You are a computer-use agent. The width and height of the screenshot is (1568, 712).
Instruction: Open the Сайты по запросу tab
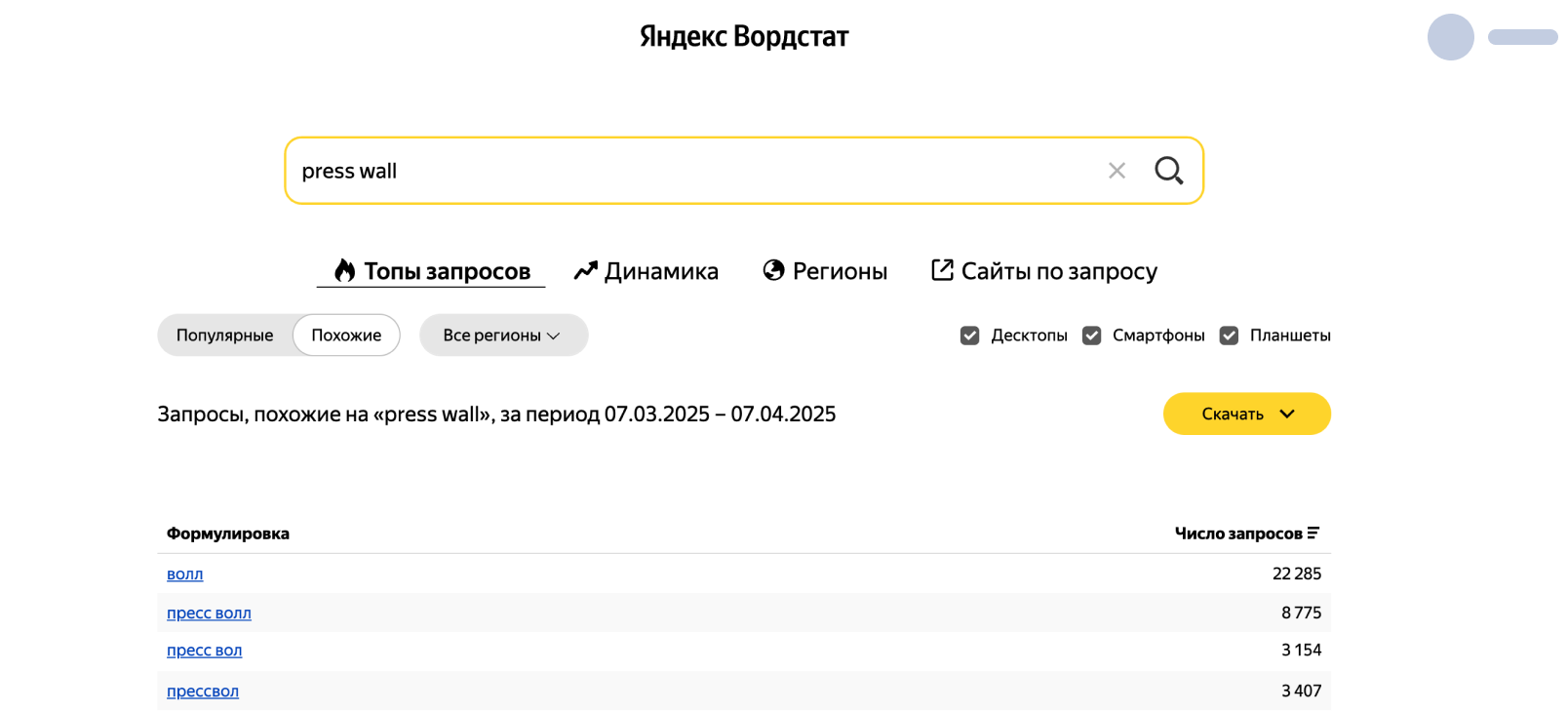tap(1044, 271)
